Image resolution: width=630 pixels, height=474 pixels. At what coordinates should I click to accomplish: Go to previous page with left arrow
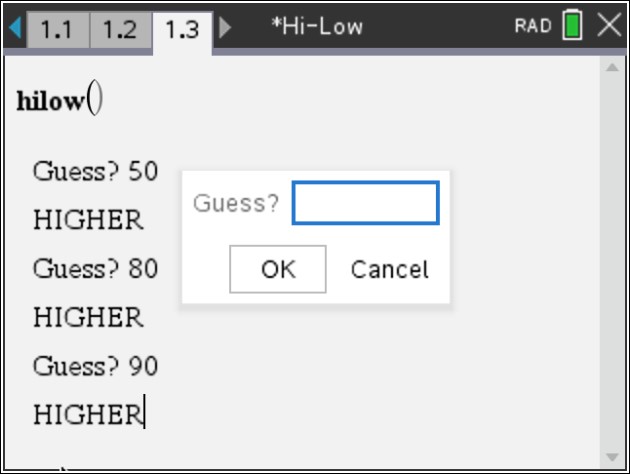pyautogui.click(x=15, y=27)
